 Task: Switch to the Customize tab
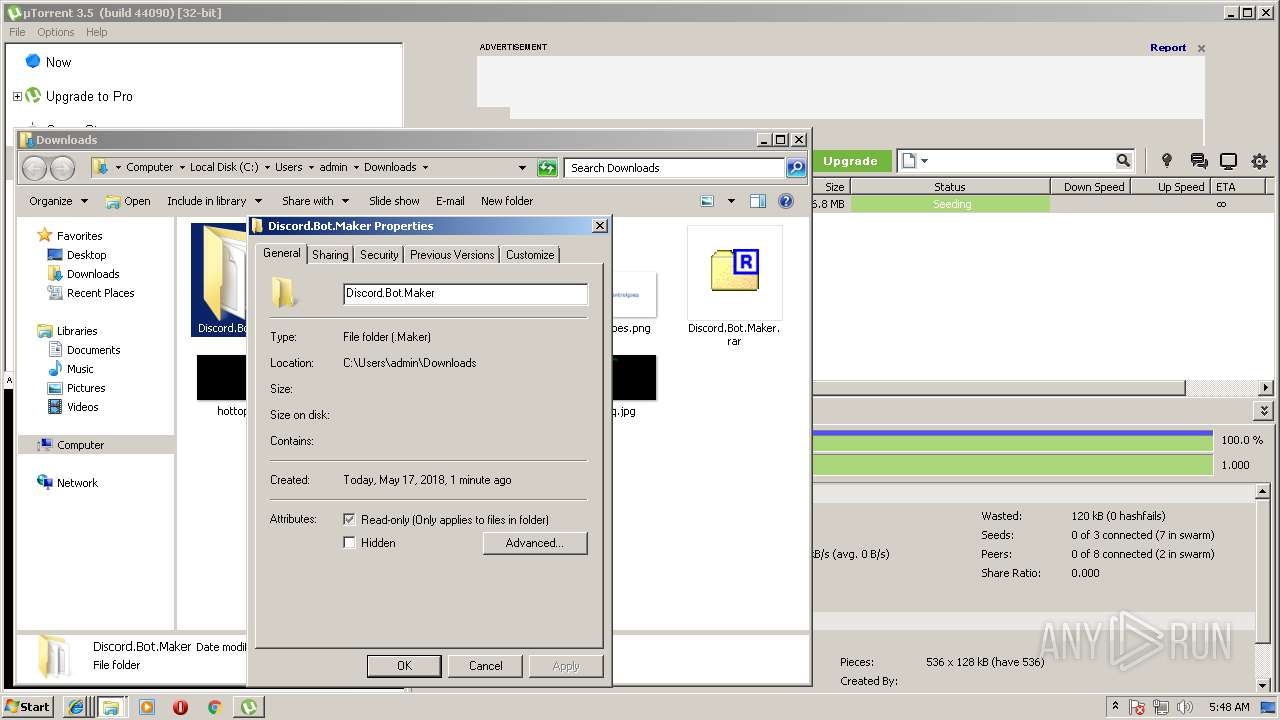click(530, 255)
